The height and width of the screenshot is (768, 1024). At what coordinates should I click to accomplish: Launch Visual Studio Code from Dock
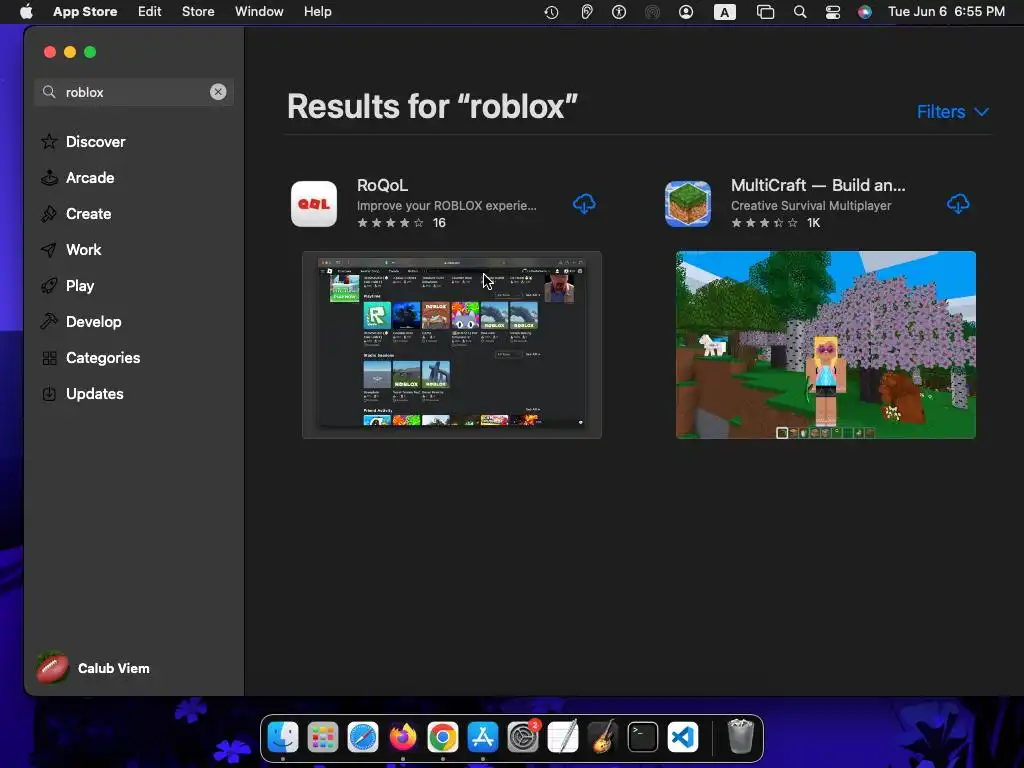click(x=683, y=737)
